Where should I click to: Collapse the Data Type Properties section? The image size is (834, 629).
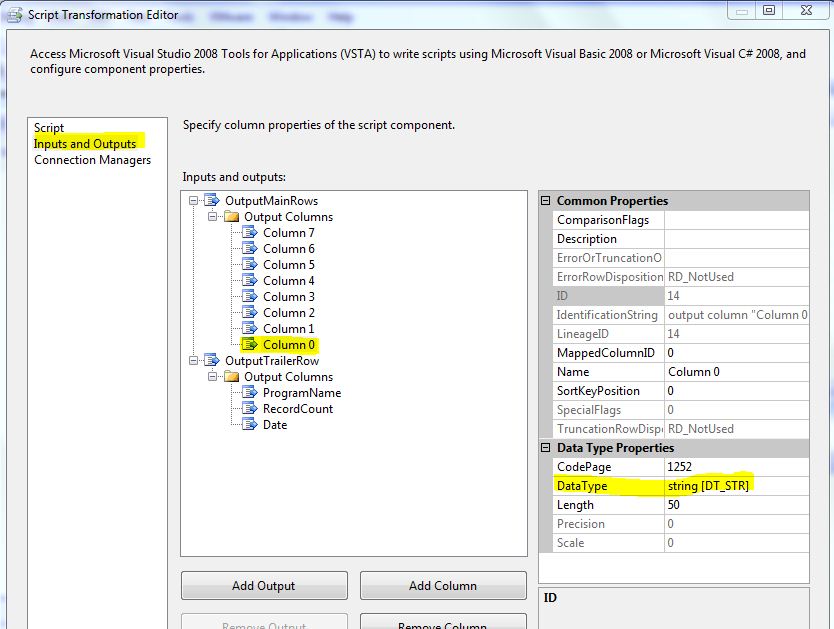(546, 448)
